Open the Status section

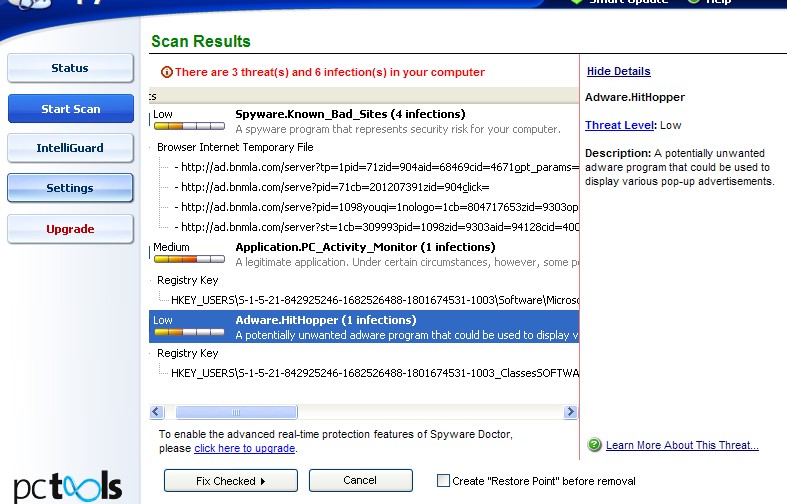pos(70,68)
